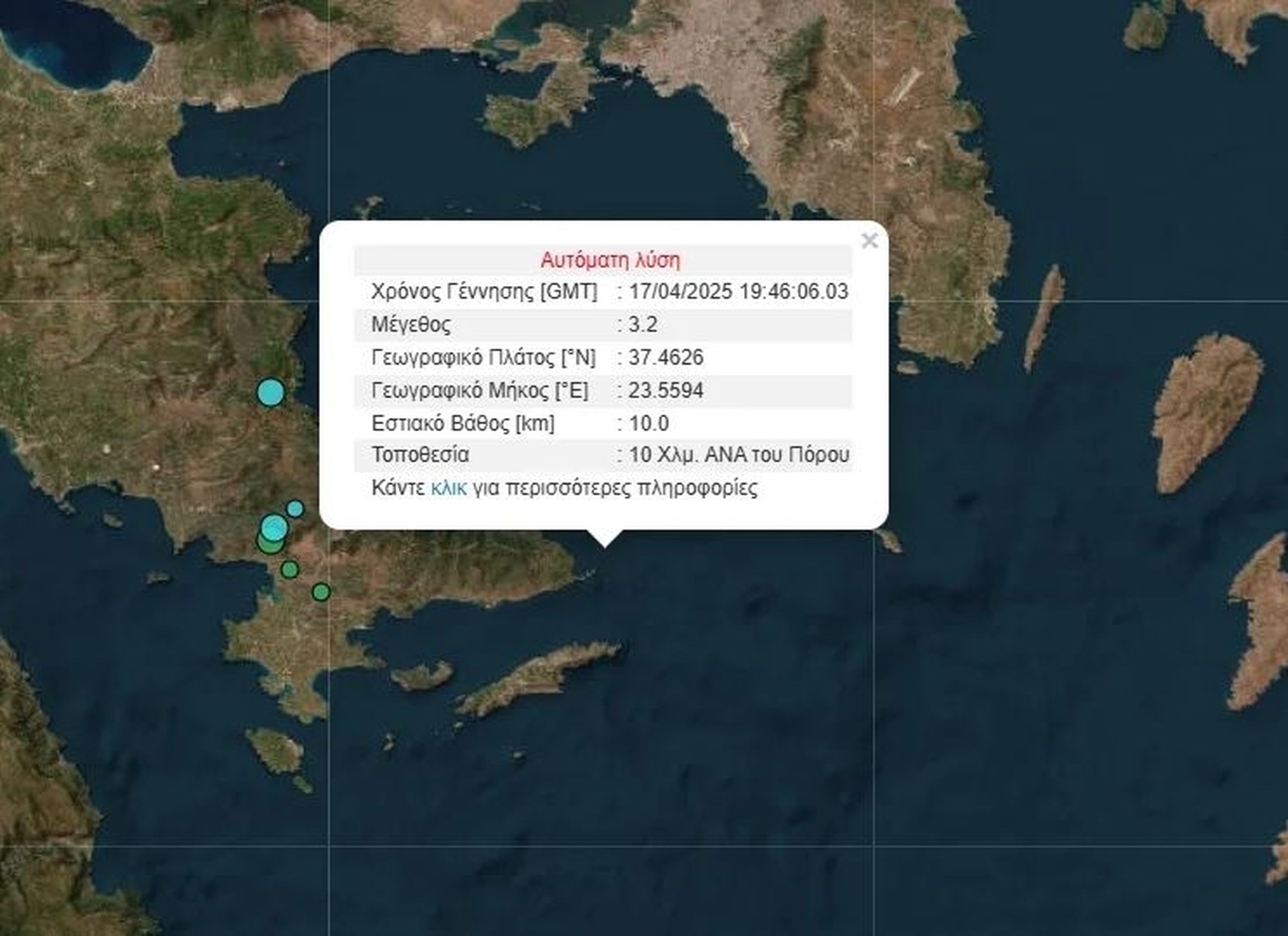The image size is (1288, 936).
Task: Click the 'Αυτόματη λύση' popup header
Action: pos(610,260)
